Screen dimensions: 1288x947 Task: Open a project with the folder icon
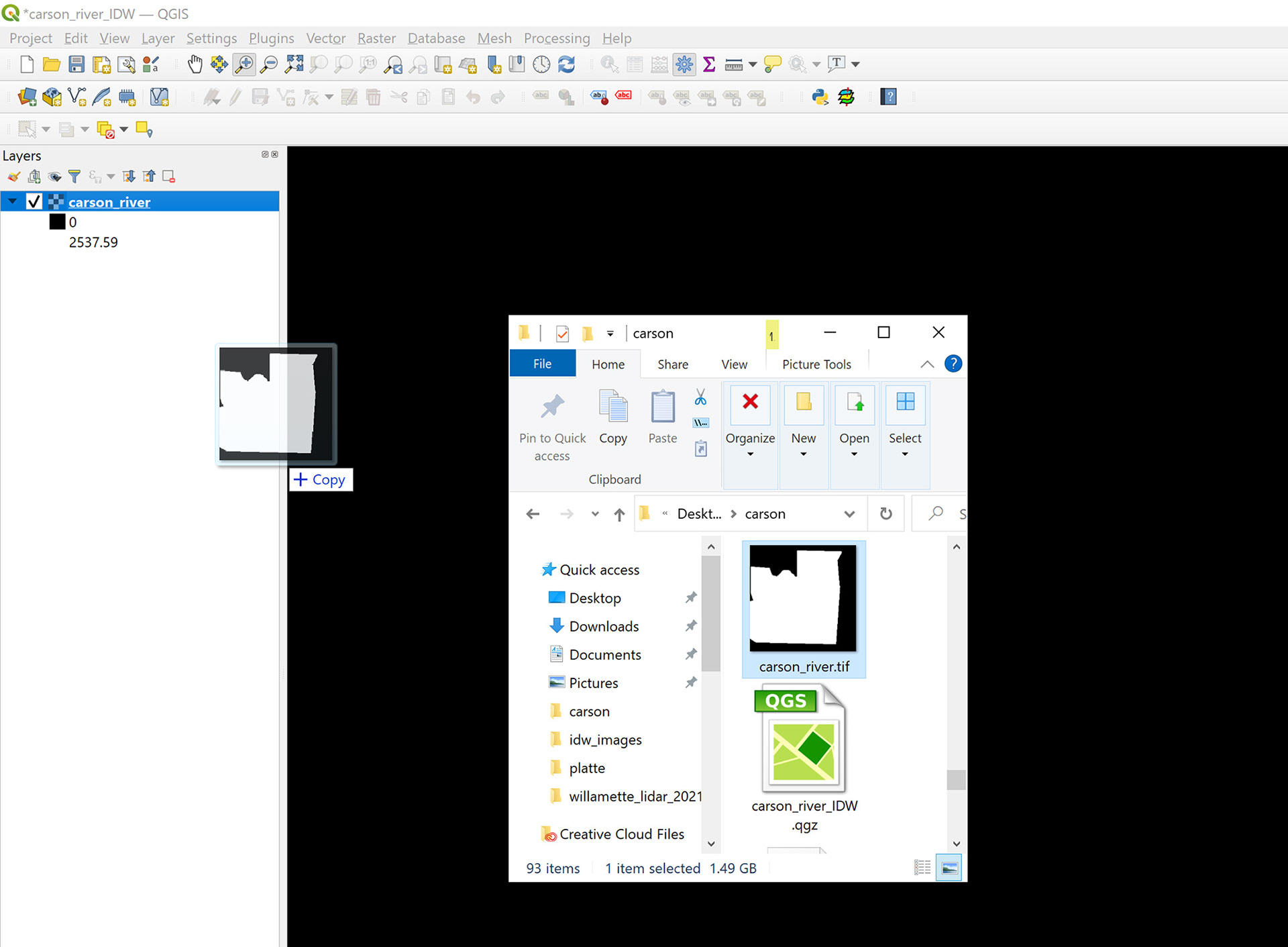click(x=52, y=64)
